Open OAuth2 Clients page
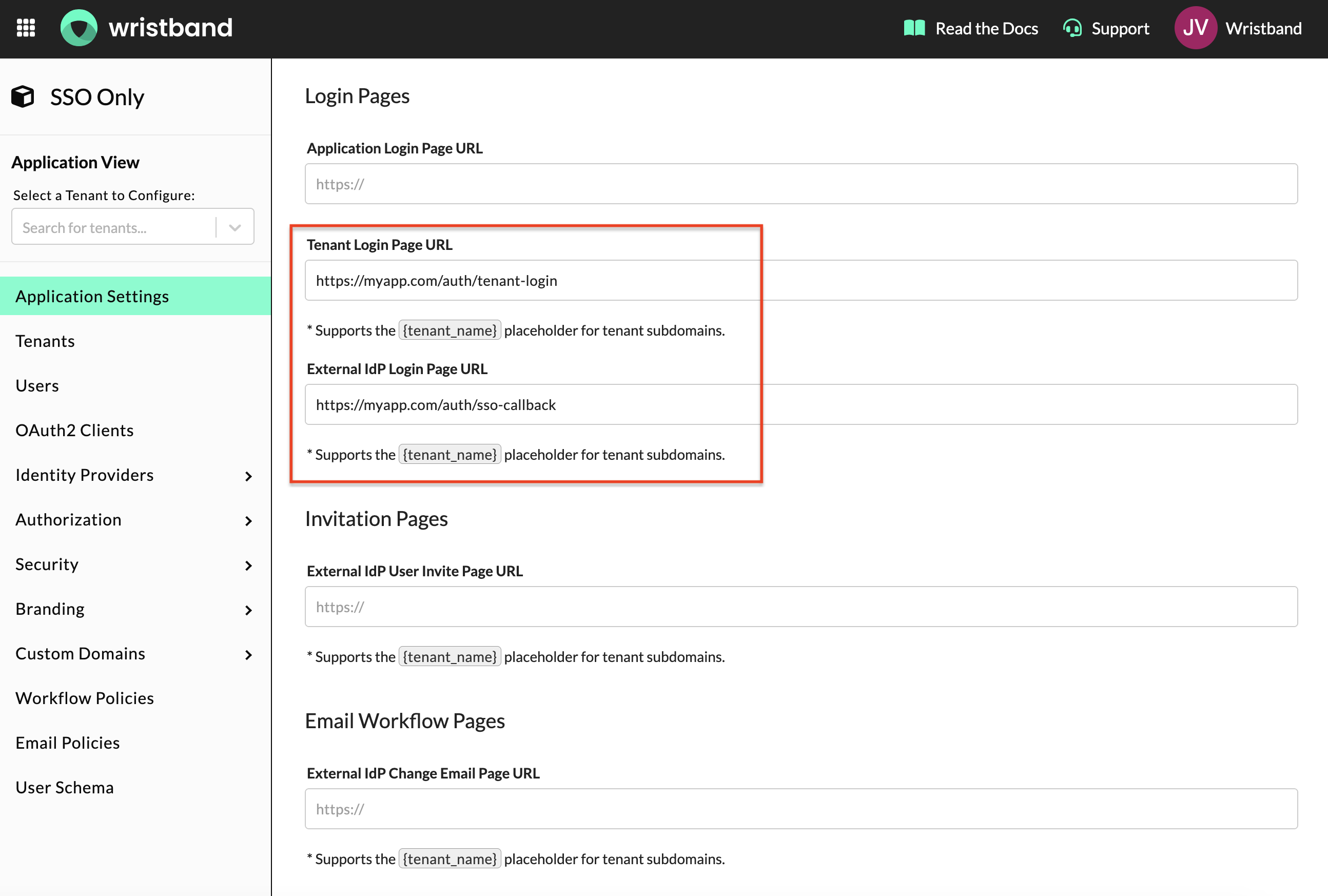The image size is (1328, 896). point(74,430)
